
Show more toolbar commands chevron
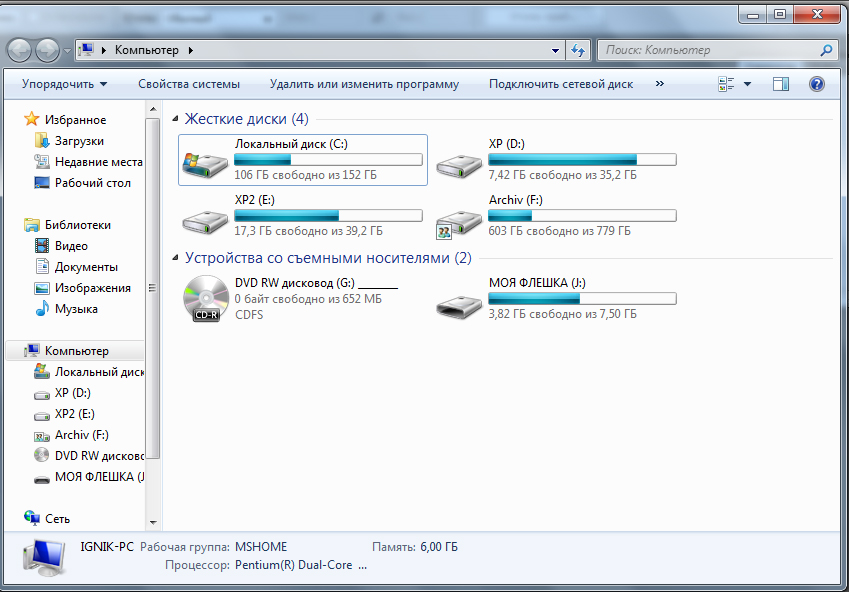click(659, 83)
